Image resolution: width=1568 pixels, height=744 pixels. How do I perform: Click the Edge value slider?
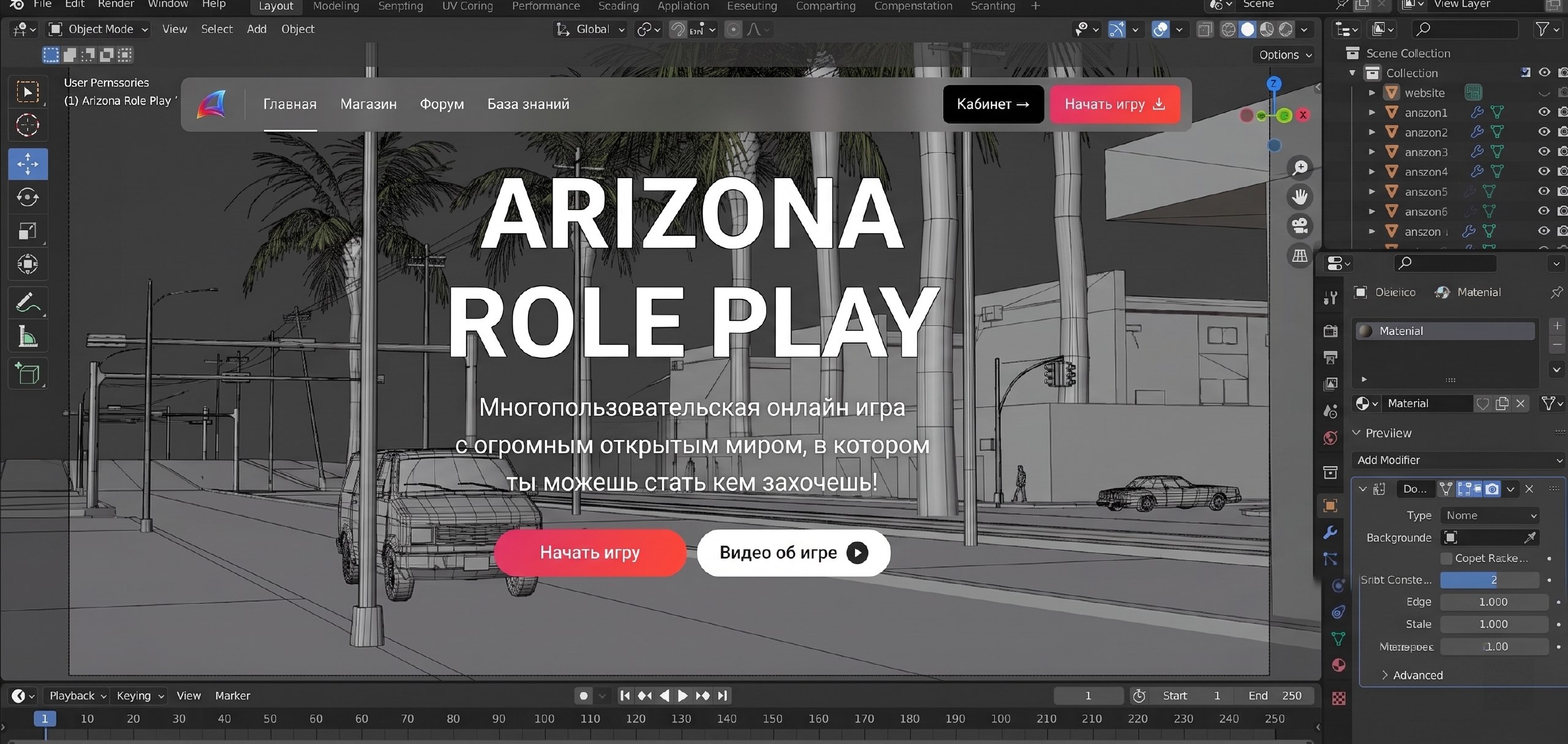1494,602
